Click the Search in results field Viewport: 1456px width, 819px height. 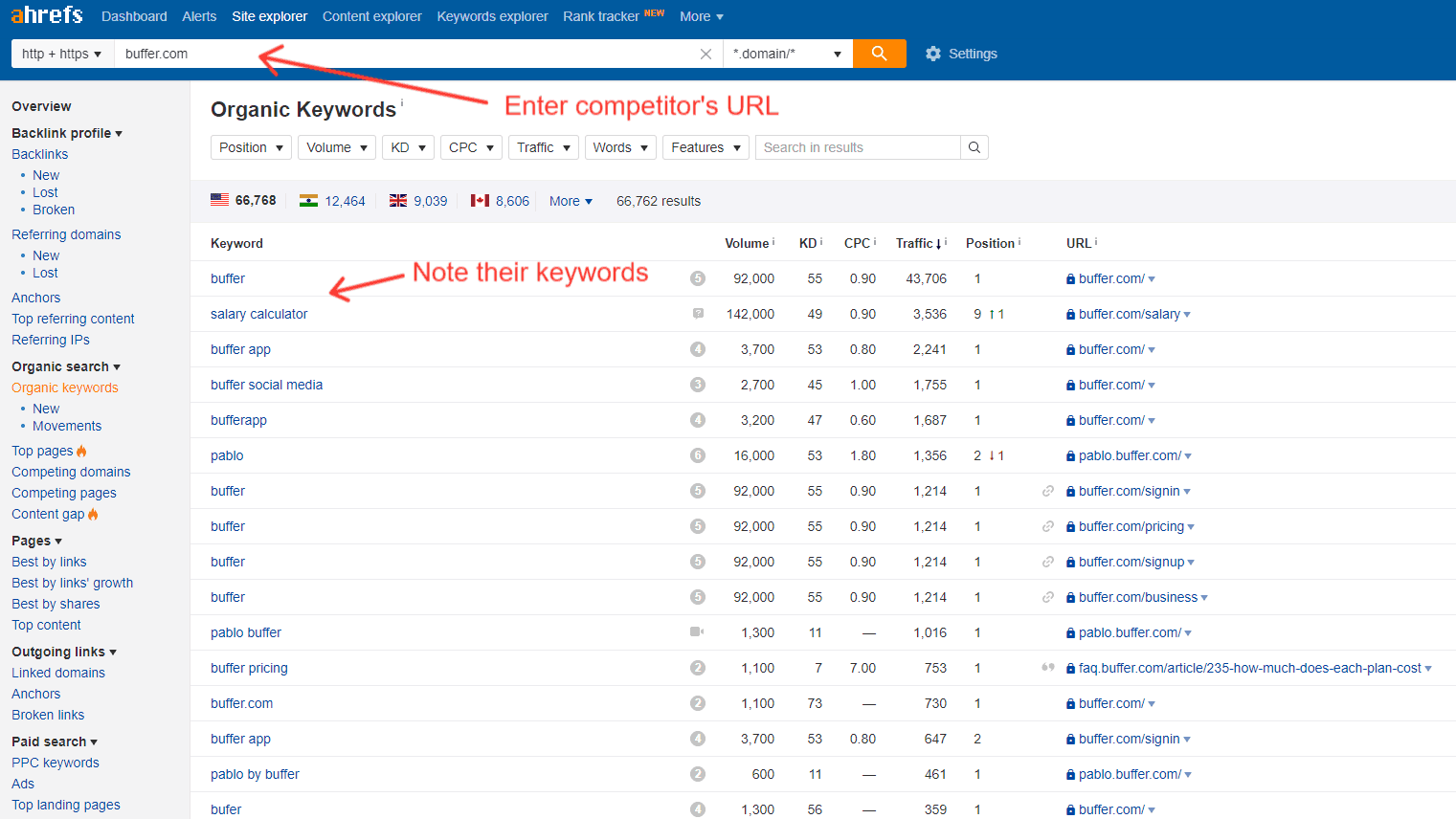pyautogui.click(x=858, y=147)
